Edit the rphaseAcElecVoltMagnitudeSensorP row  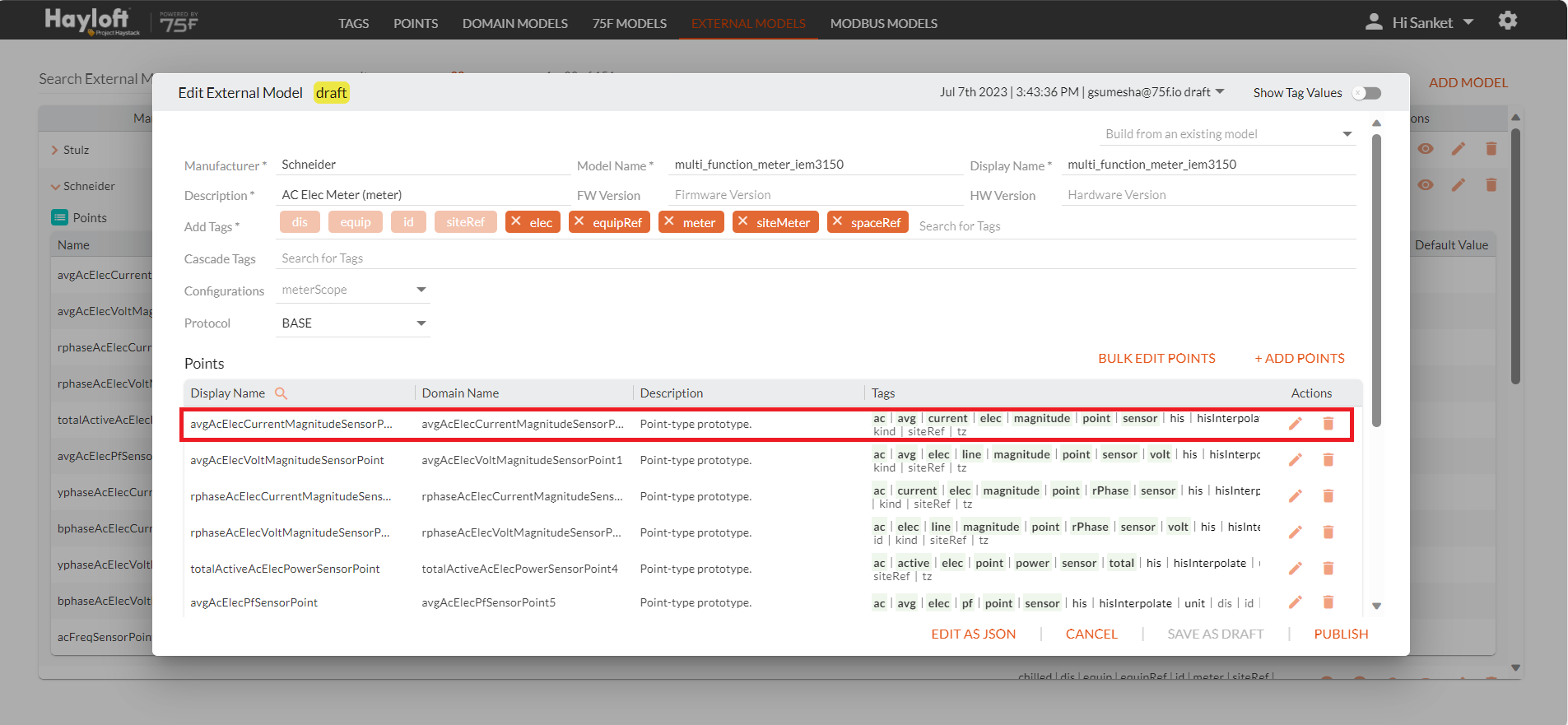pos(1295,532)
